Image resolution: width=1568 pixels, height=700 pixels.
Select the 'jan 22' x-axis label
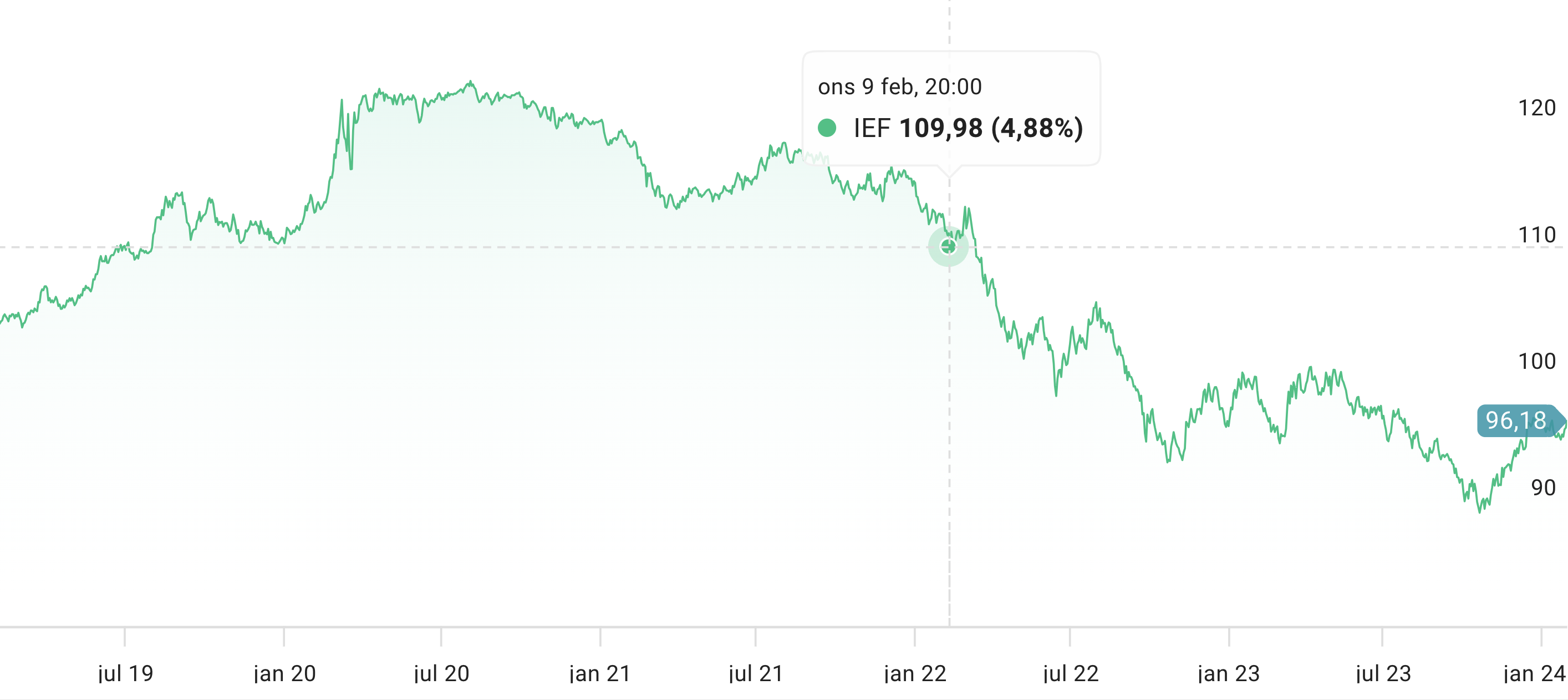pyautogui.click(x=915, y=673)
